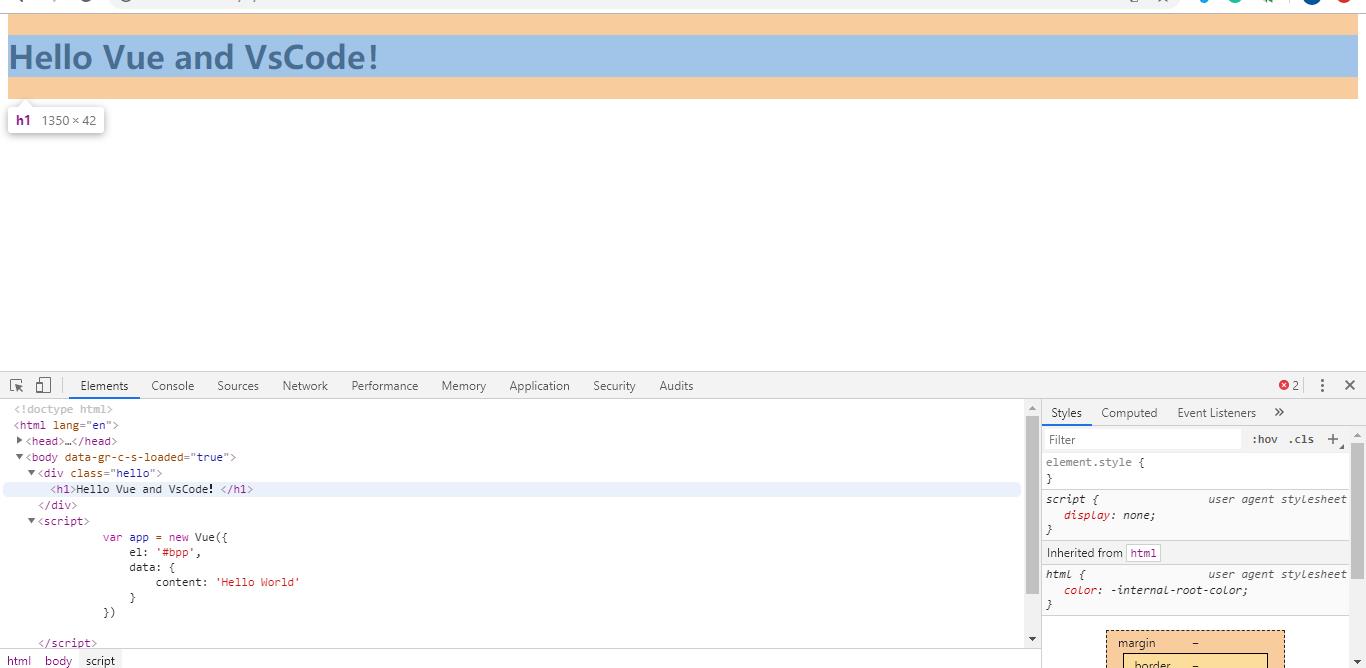Click the var app = new Vue line
1366x668 pixels.
click(165, 537)
